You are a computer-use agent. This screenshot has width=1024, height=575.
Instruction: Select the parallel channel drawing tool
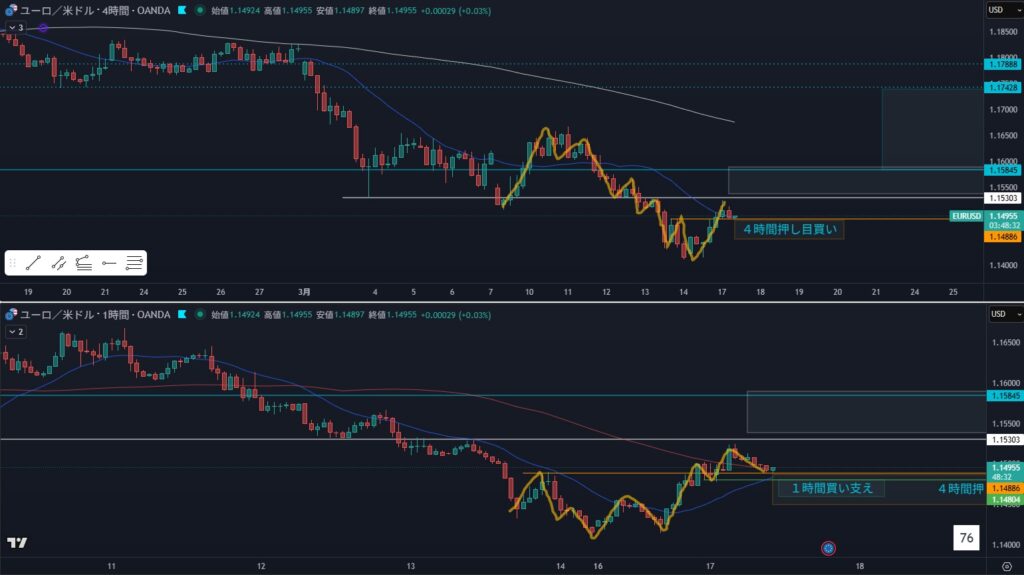pyautogui.click(x=59, y=263)
